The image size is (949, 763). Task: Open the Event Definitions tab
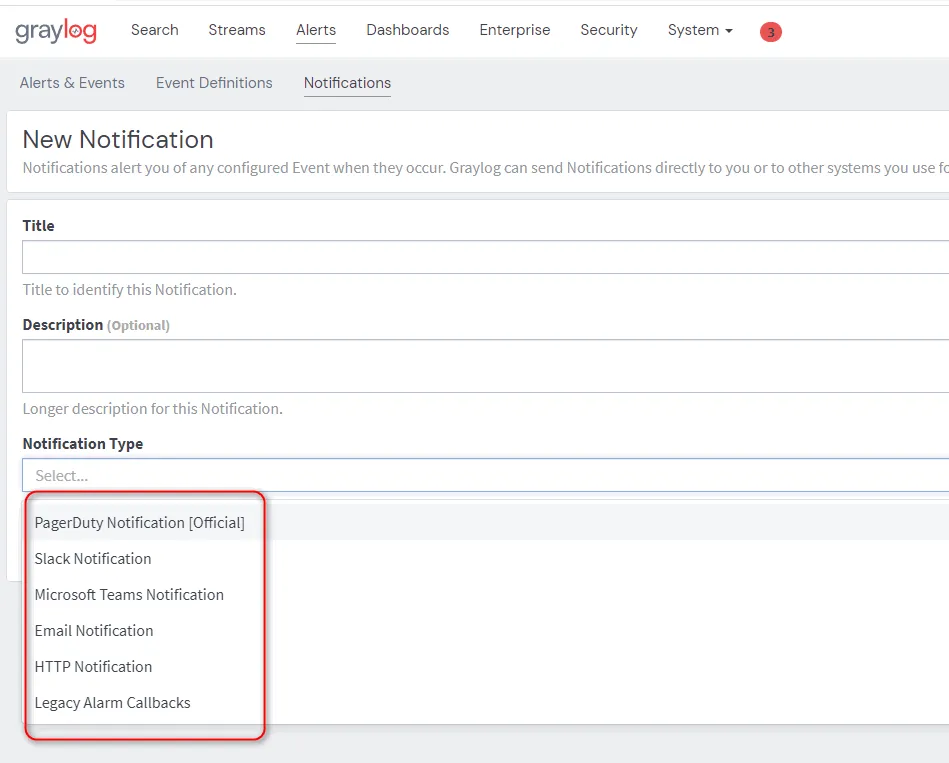(214, 83)
